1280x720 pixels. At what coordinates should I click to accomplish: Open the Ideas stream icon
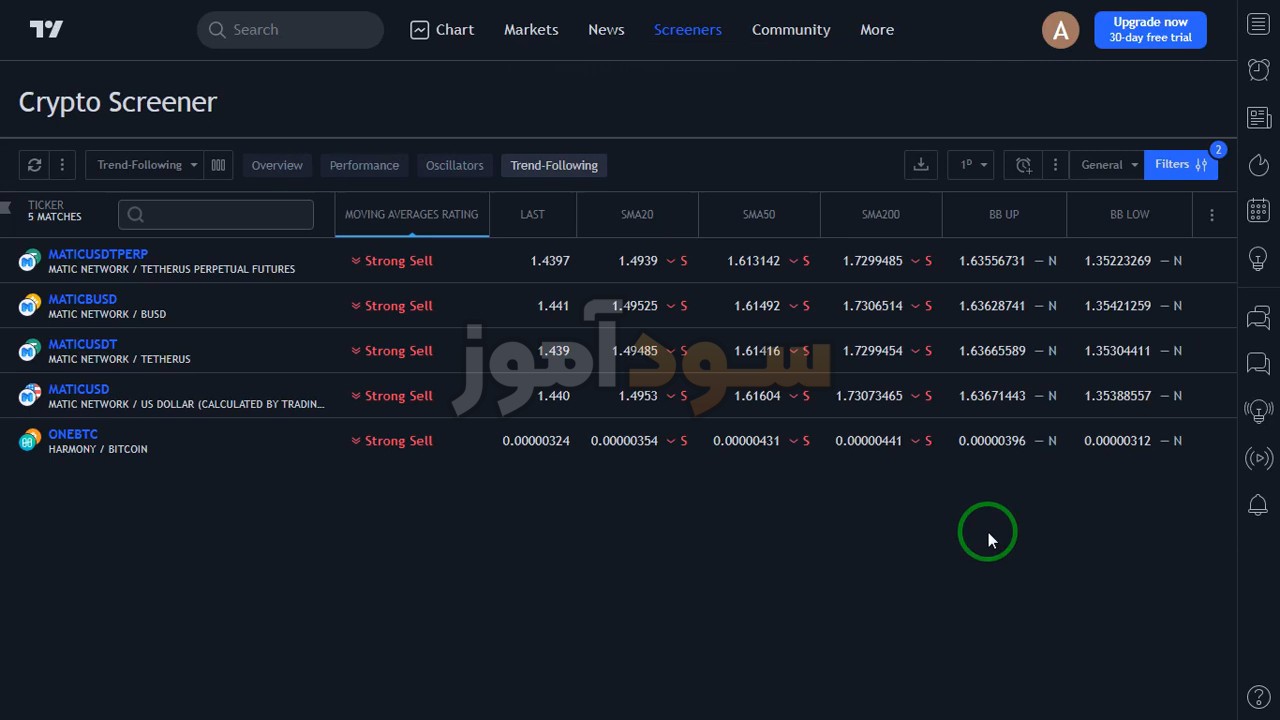pos(1258,410)
